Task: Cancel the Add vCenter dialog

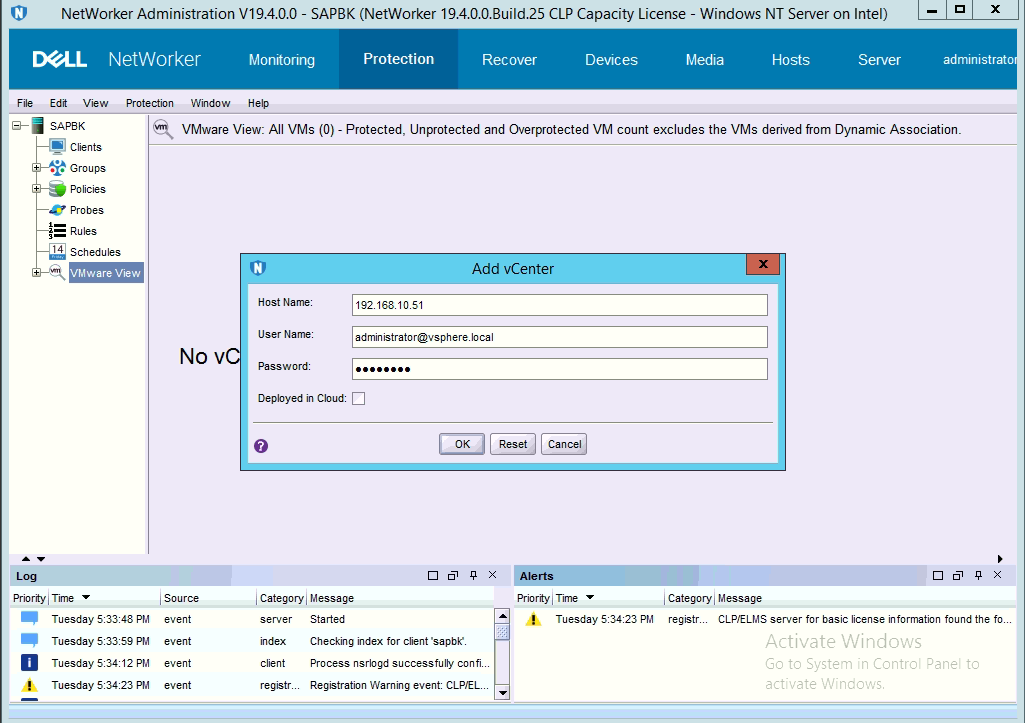Action: tap(564, 444)
